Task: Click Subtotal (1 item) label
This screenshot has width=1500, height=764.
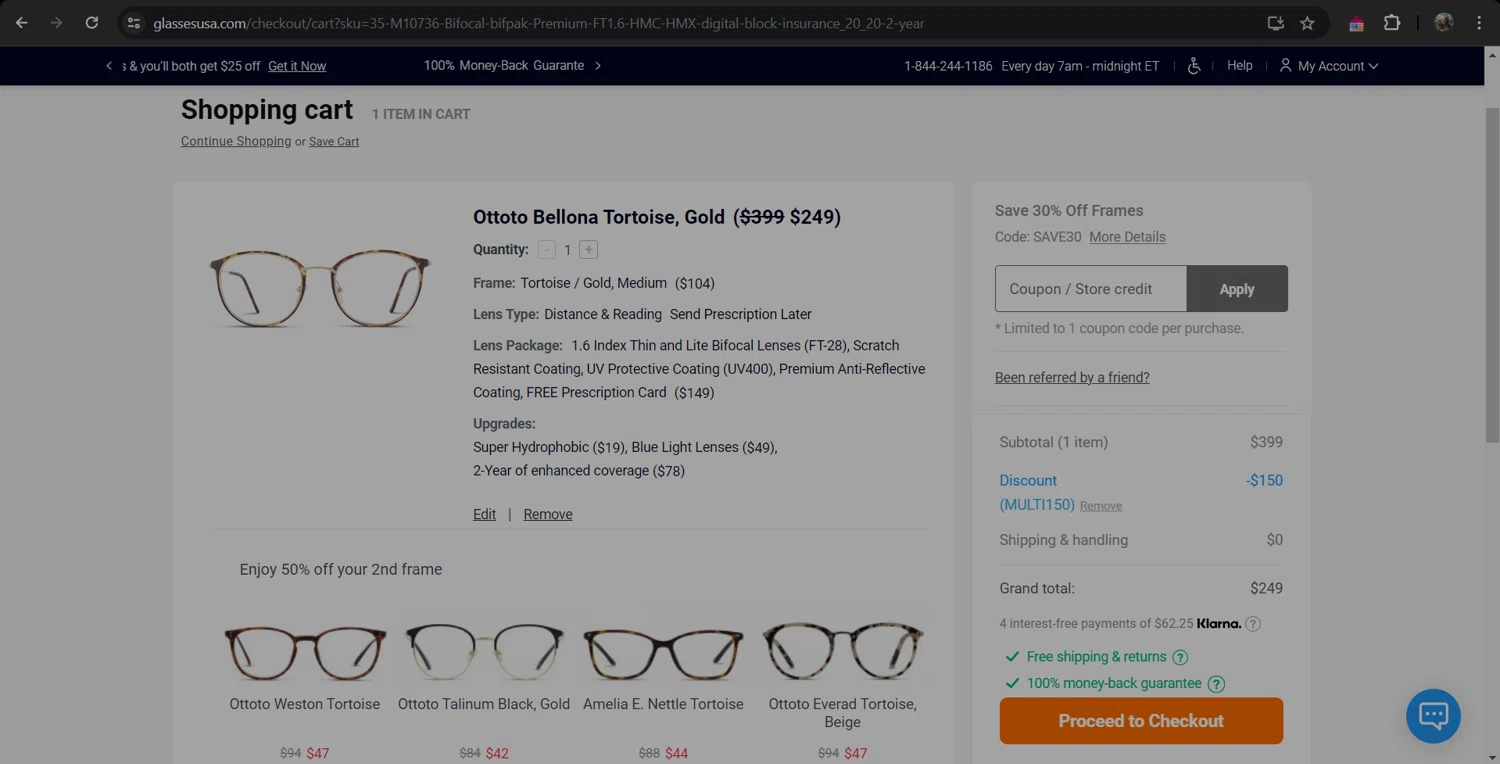Action: 1053,442
